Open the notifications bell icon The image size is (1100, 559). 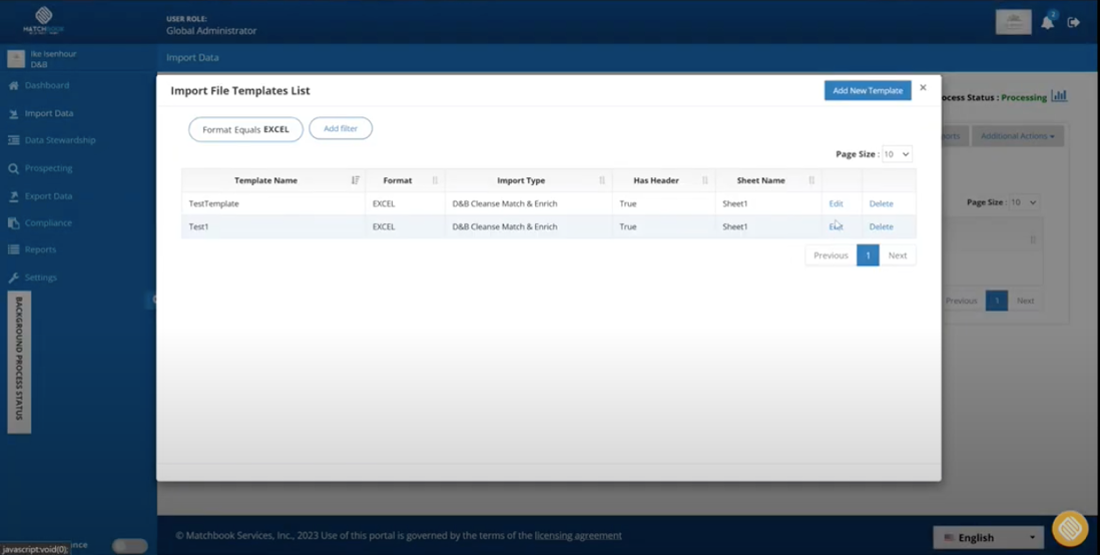1047,22
